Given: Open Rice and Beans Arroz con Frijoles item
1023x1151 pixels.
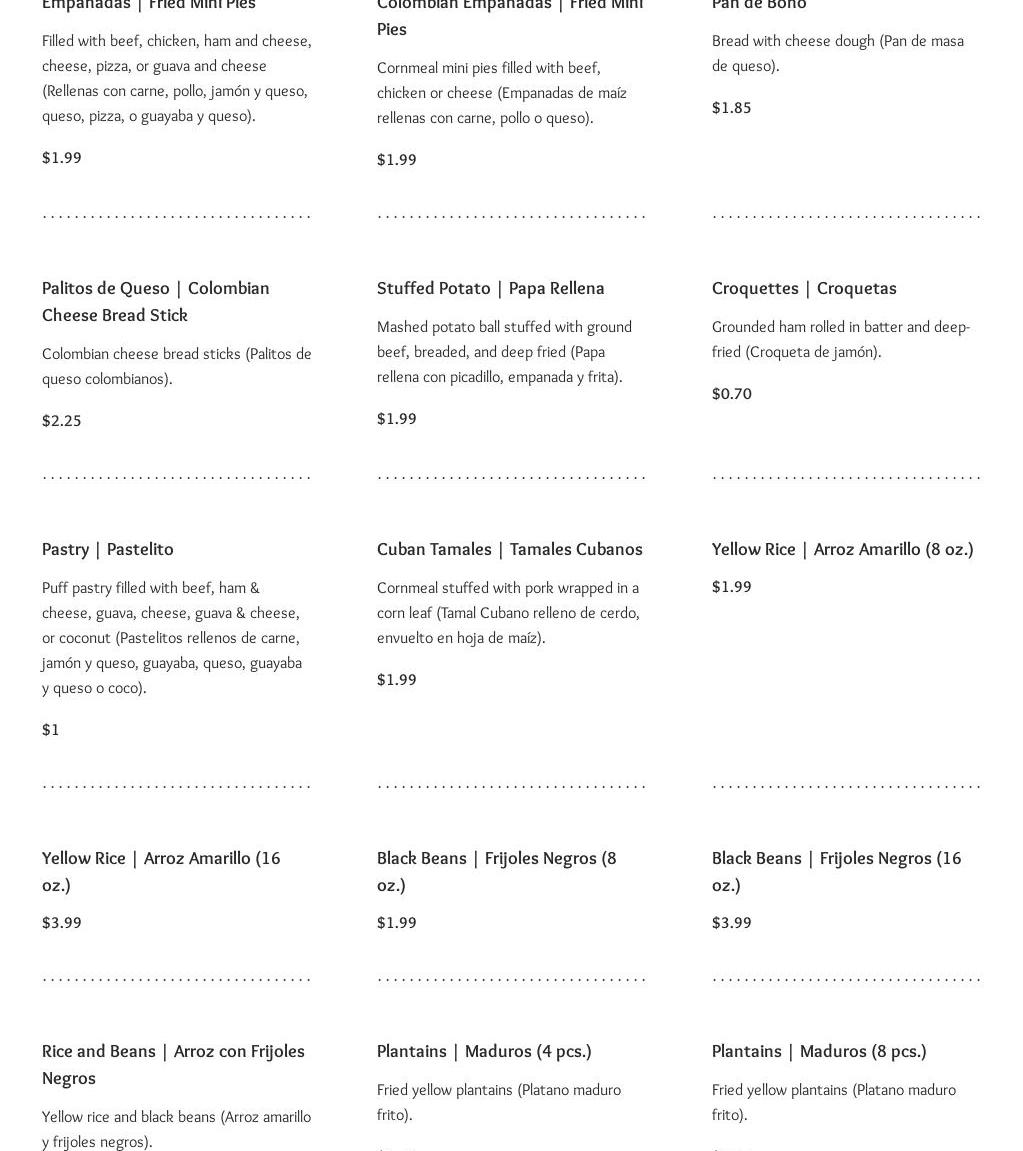Looking at the screenshot, I should [173, 1064].
